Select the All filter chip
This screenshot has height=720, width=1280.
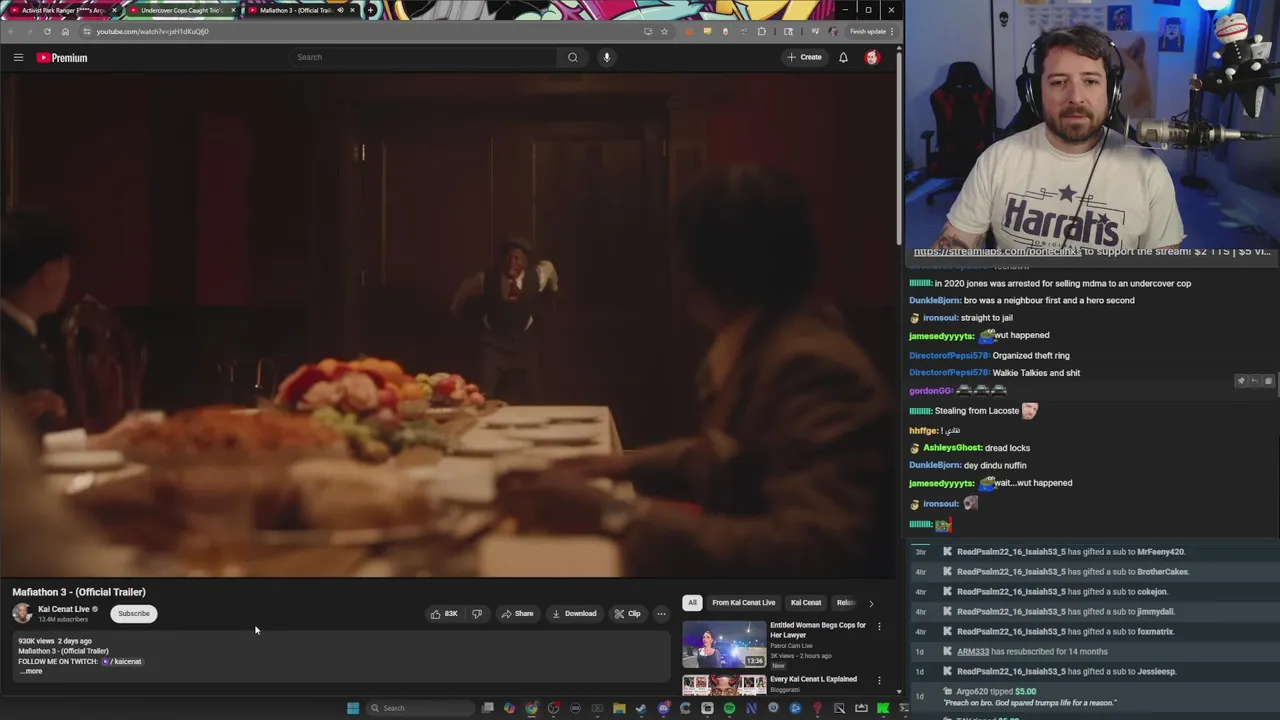pos(692,603)
